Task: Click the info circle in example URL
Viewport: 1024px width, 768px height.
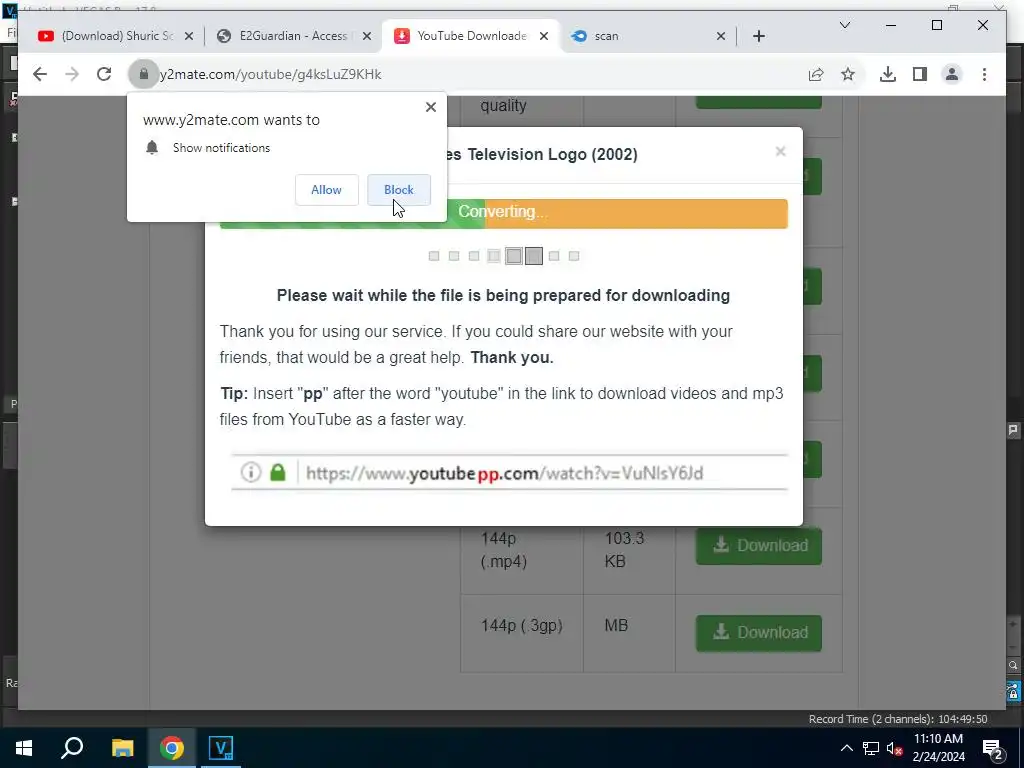Action: [x=251, y=472]
